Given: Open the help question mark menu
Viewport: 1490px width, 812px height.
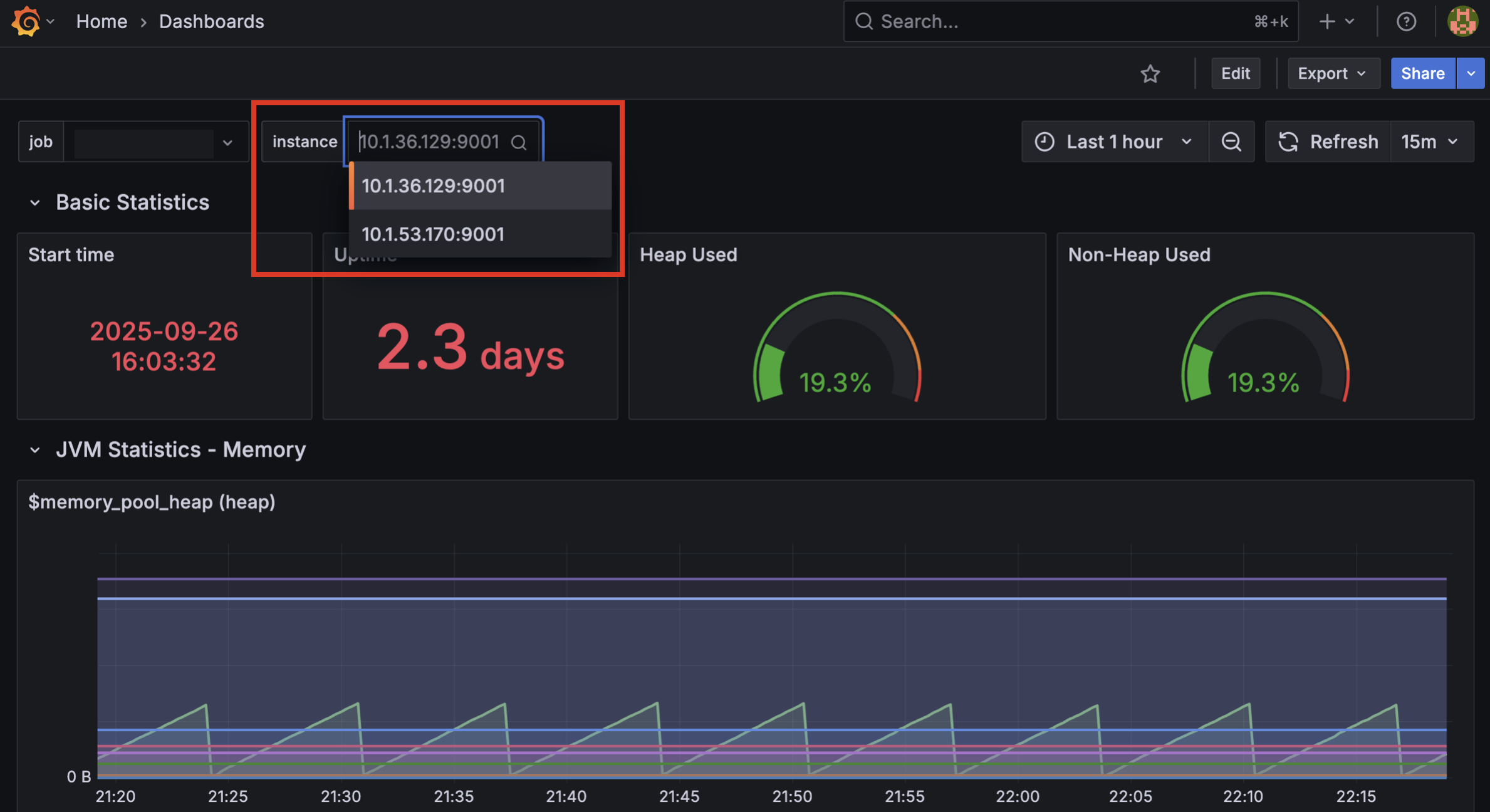Looking at the screenshot, I should pos(1406,21).
